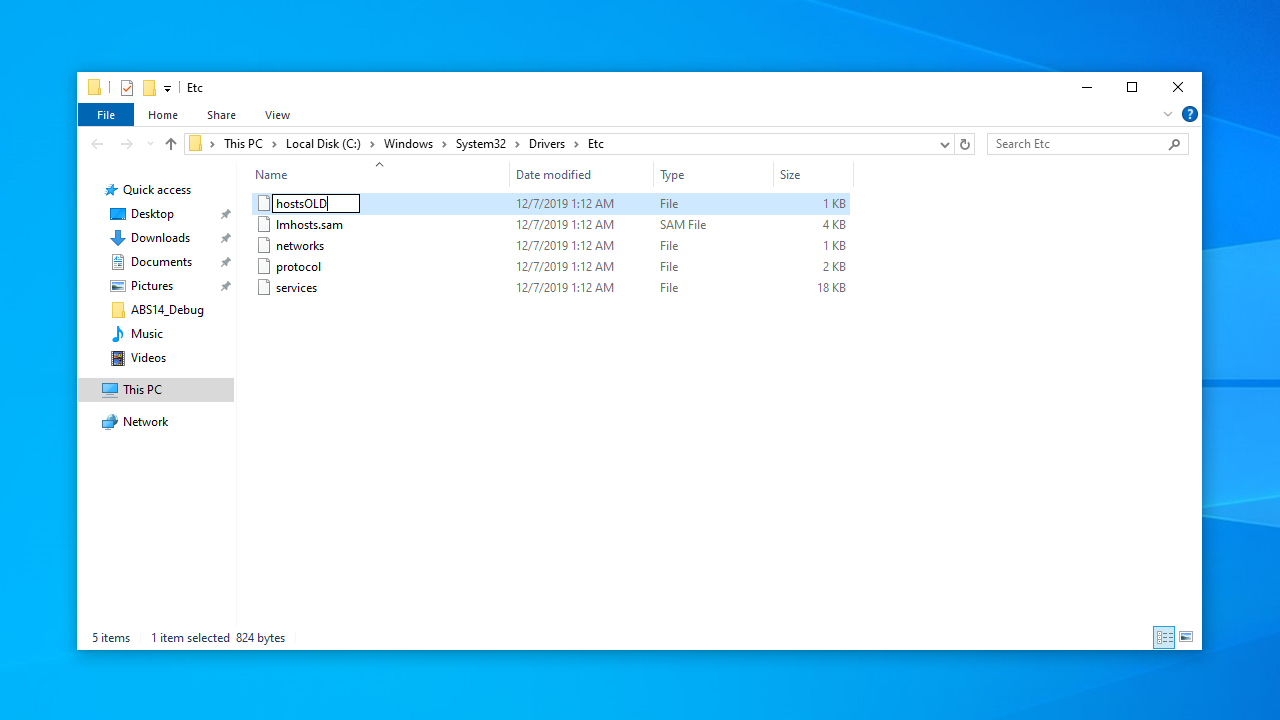1280x720 pixels.
Task: Click the New Folder icon in the title bar
Action: click(x=149, y=88)
